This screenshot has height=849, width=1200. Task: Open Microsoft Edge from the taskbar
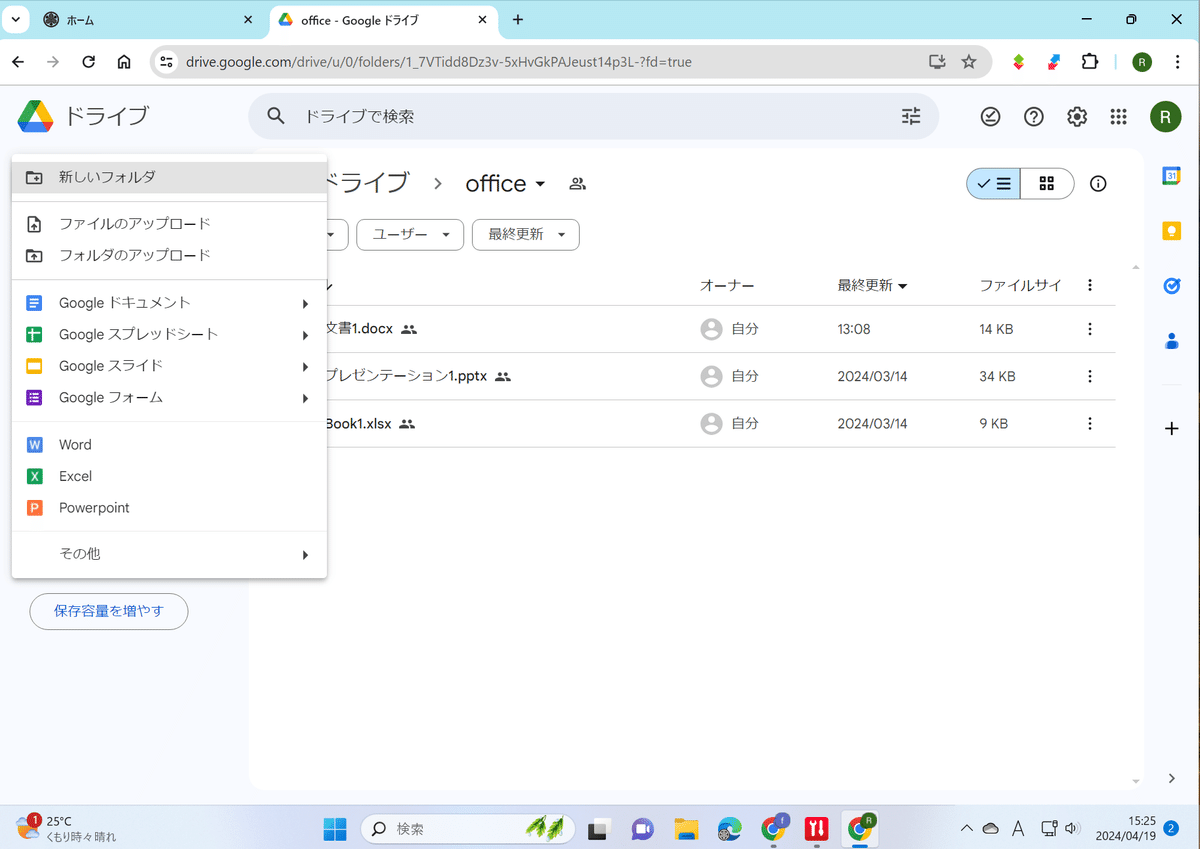729,828
